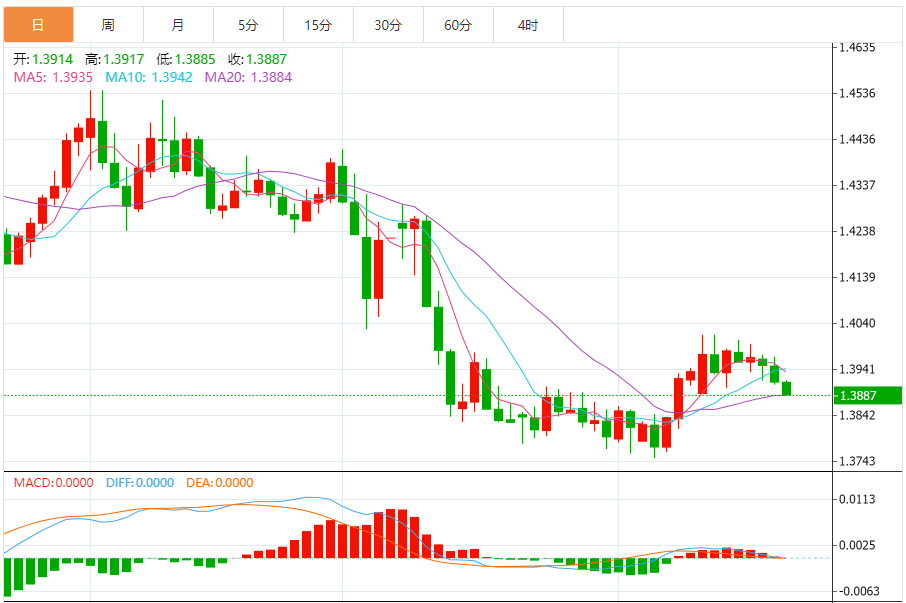
Task: Click the MA10: 1.3942 indicator label
Action: [148, 77]
